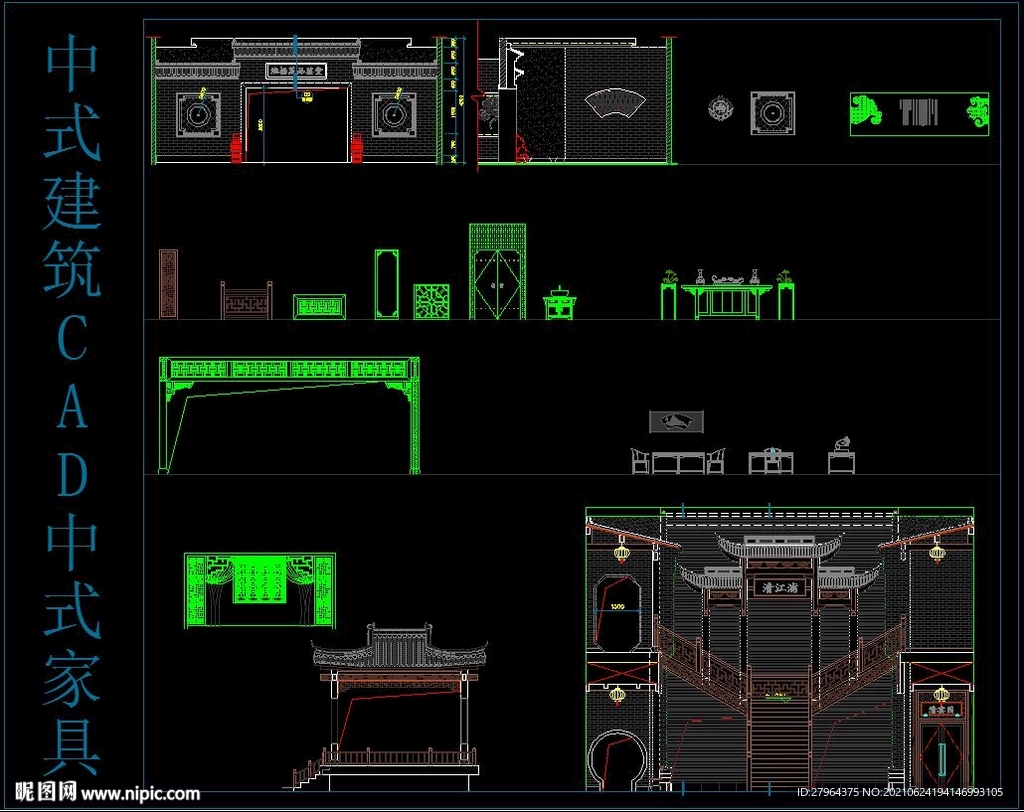1024x812 pixels.
Task: Select the tea table with two chairs
Action: pyautogui.click(x=771, y=461)
